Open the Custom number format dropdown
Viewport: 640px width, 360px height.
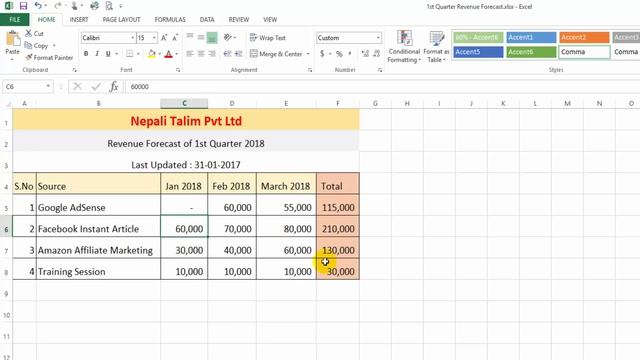pos(378,38)
